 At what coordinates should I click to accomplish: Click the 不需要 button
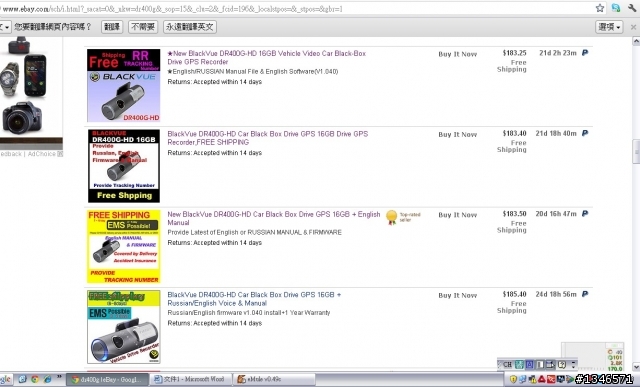tap(143, 27)
